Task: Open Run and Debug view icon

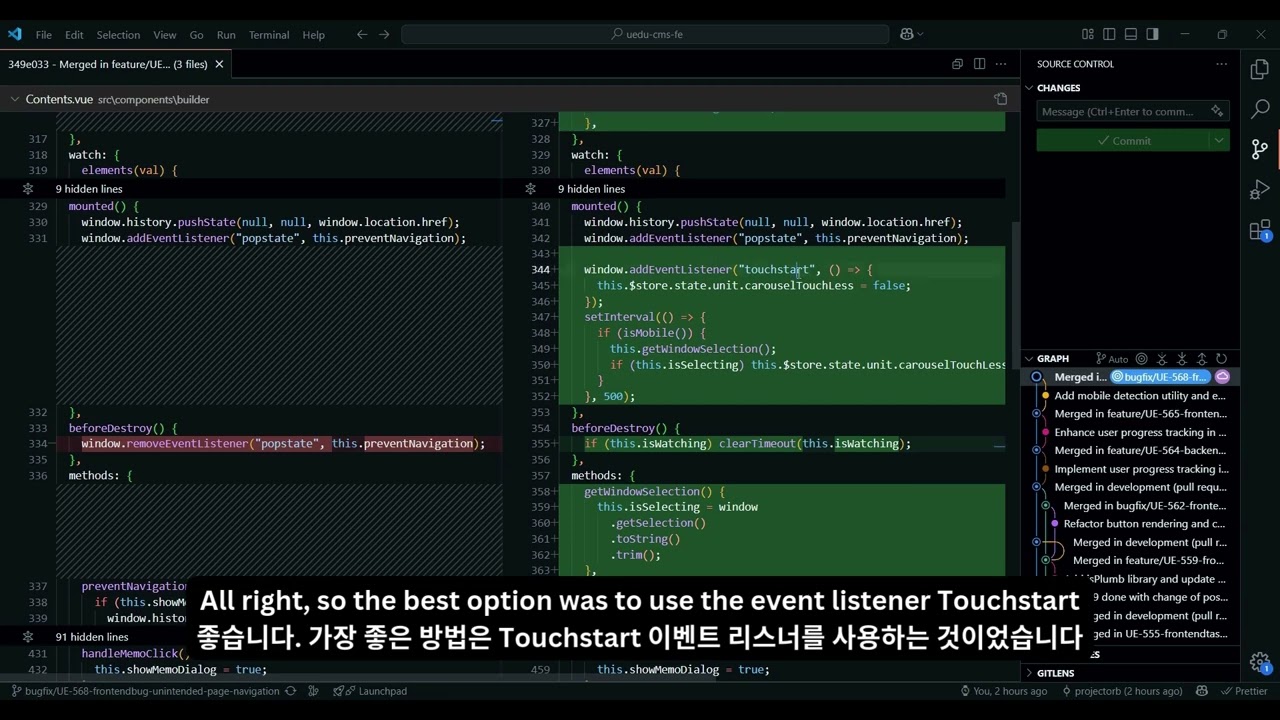Action: [1260, 189]
